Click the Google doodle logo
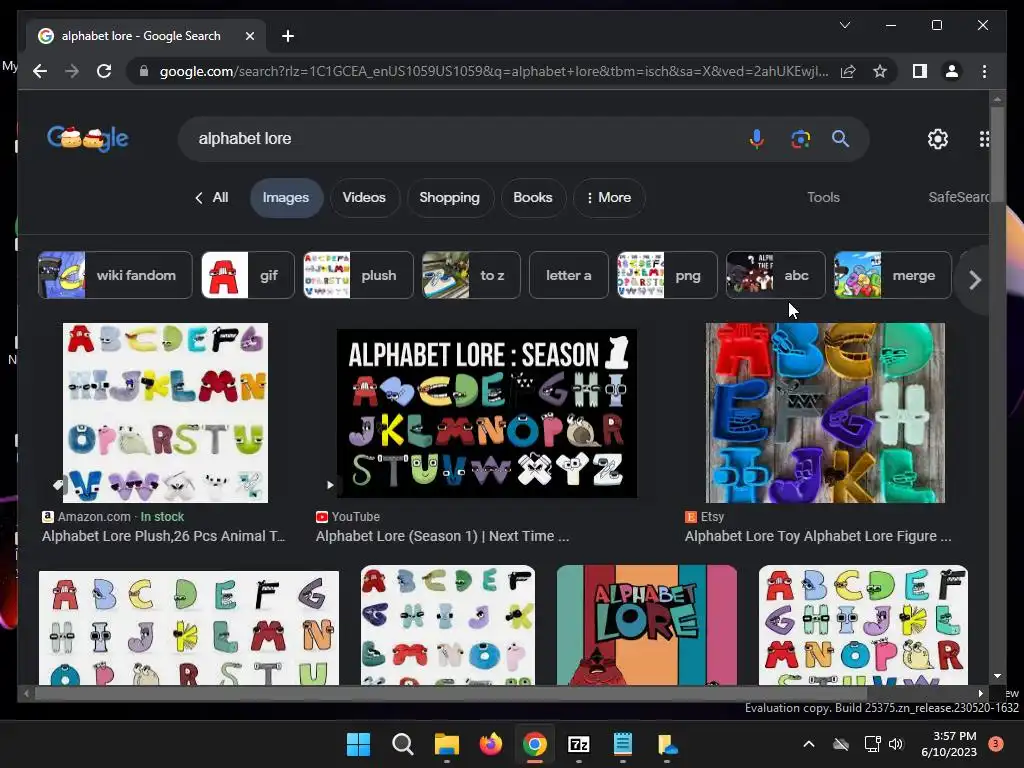 pos(88,138)
